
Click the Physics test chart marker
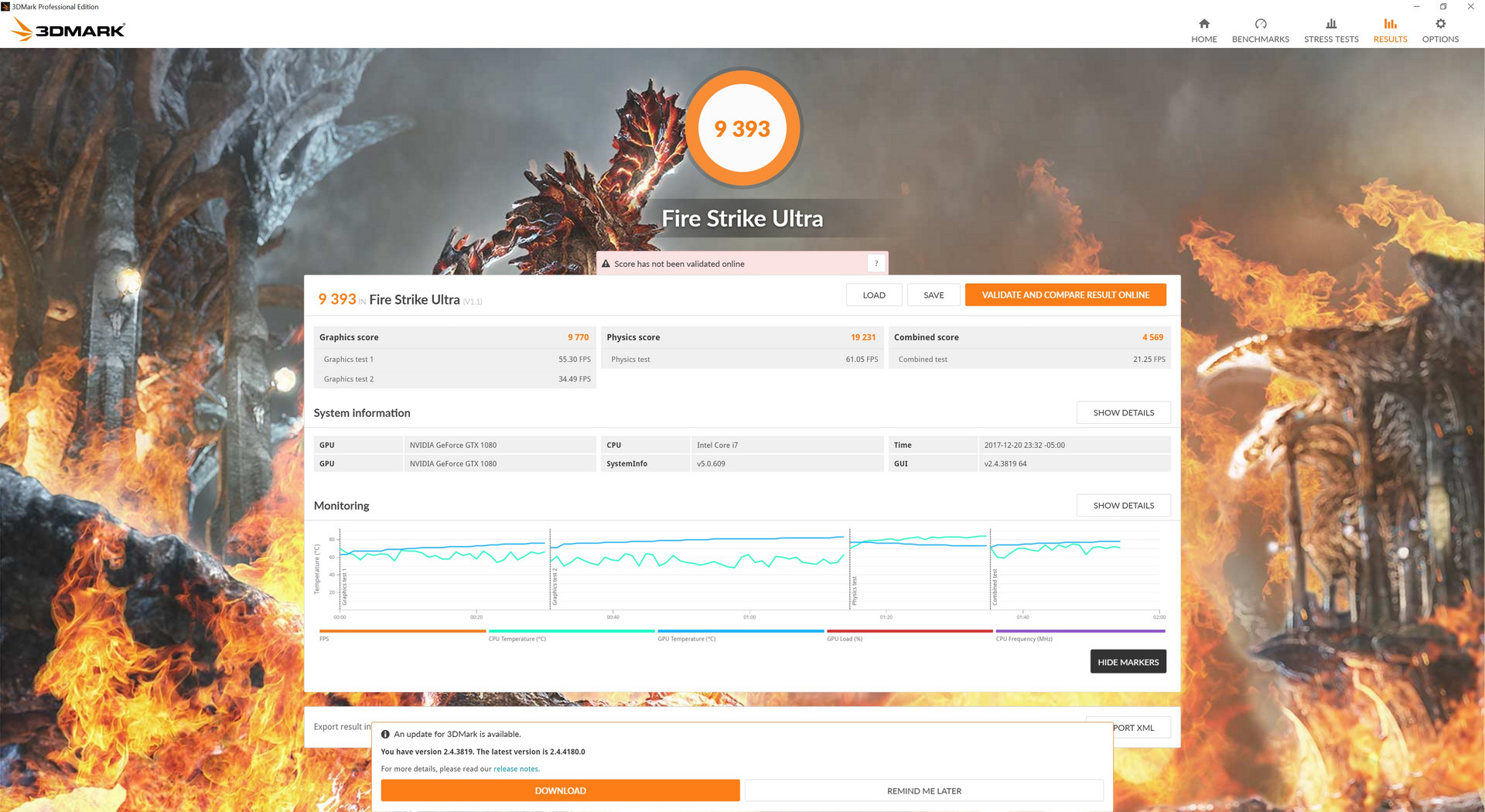(855, 592)
